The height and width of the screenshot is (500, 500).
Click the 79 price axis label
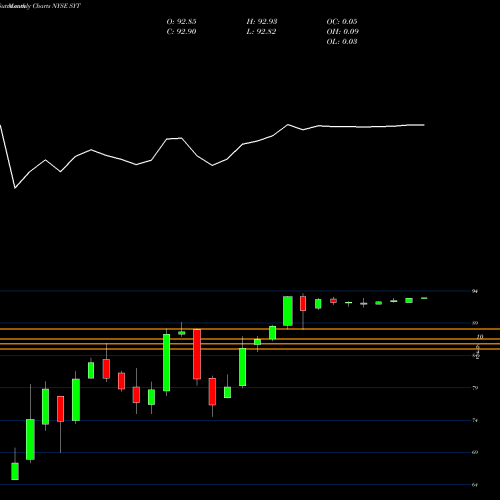475,388
